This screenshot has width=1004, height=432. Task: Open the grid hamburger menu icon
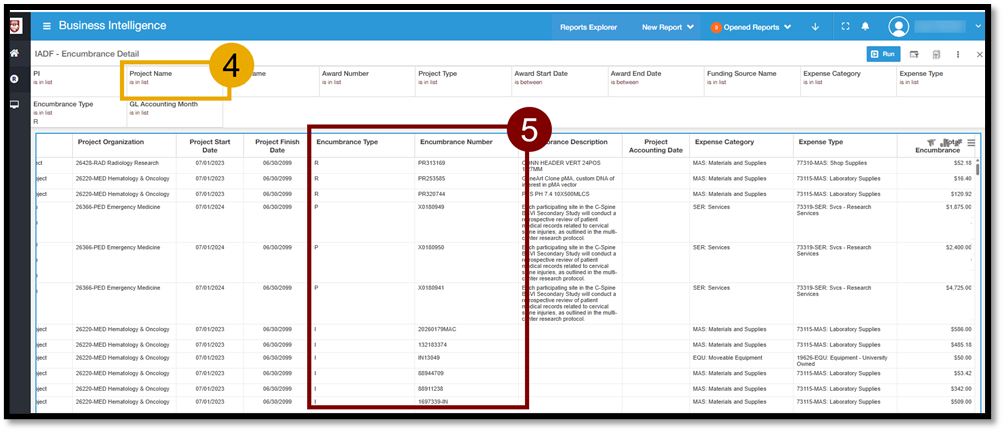(x=971, y=142)
